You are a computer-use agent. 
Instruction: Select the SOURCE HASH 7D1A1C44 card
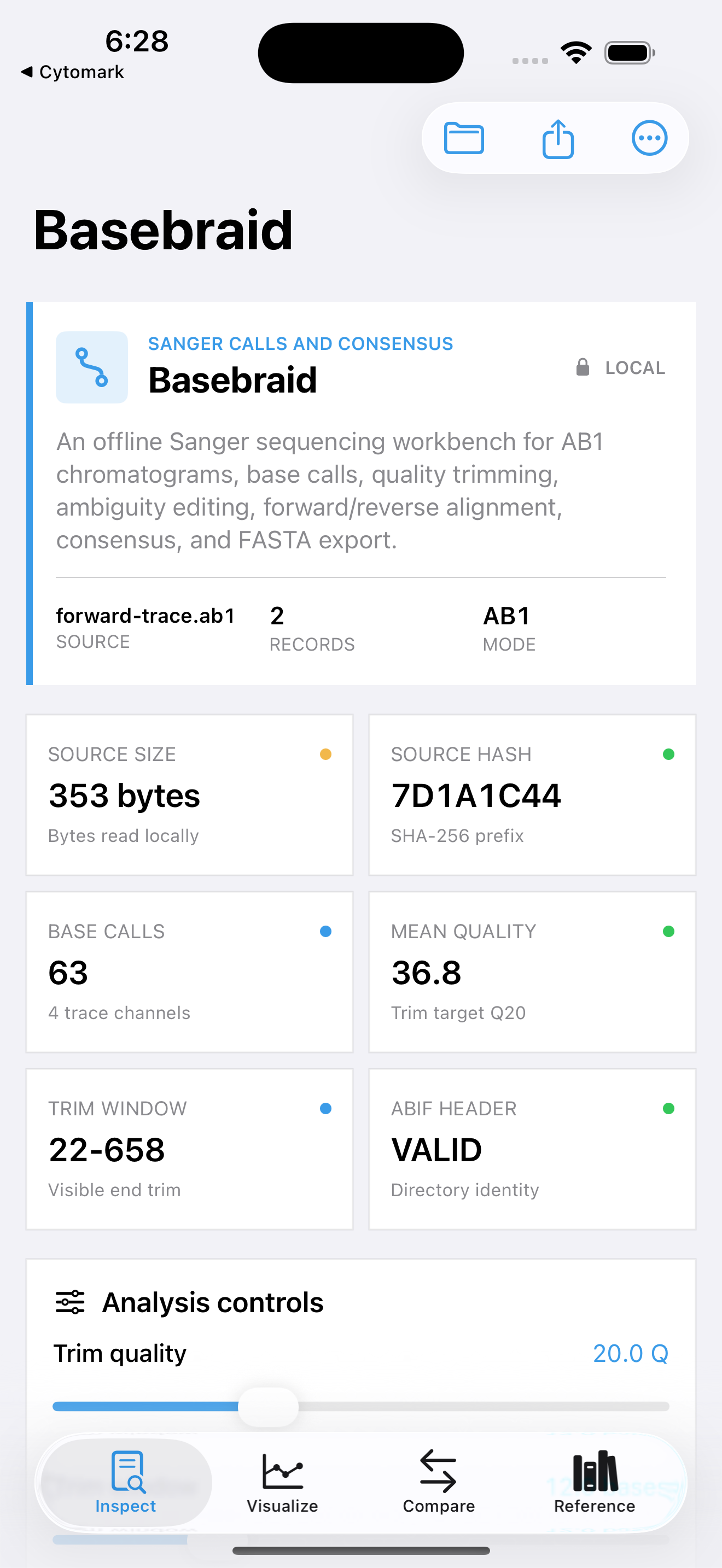point(532,795)
